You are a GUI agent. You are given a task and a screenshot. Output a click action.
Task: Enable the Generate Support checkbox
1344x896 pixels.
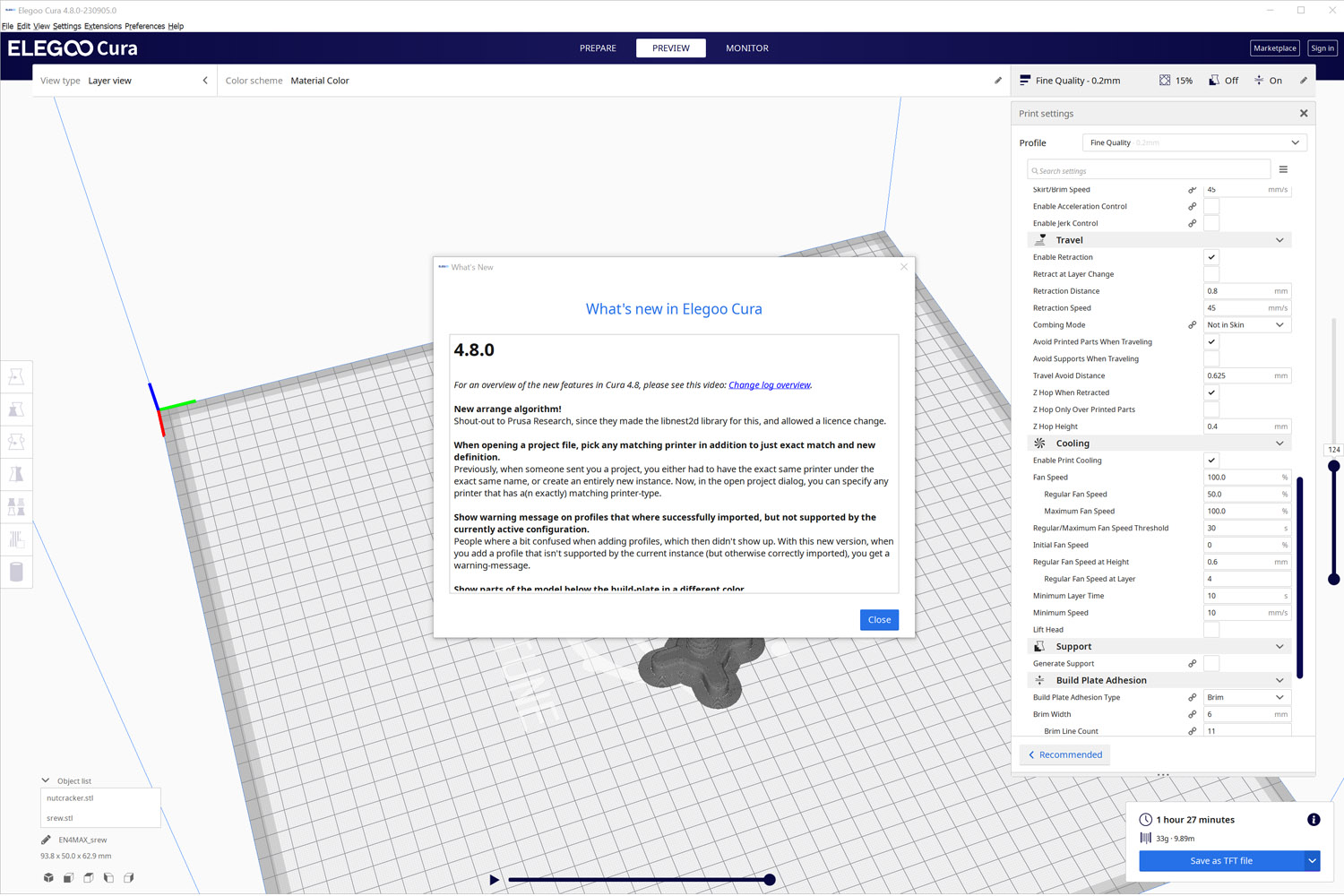point(1211,664)
